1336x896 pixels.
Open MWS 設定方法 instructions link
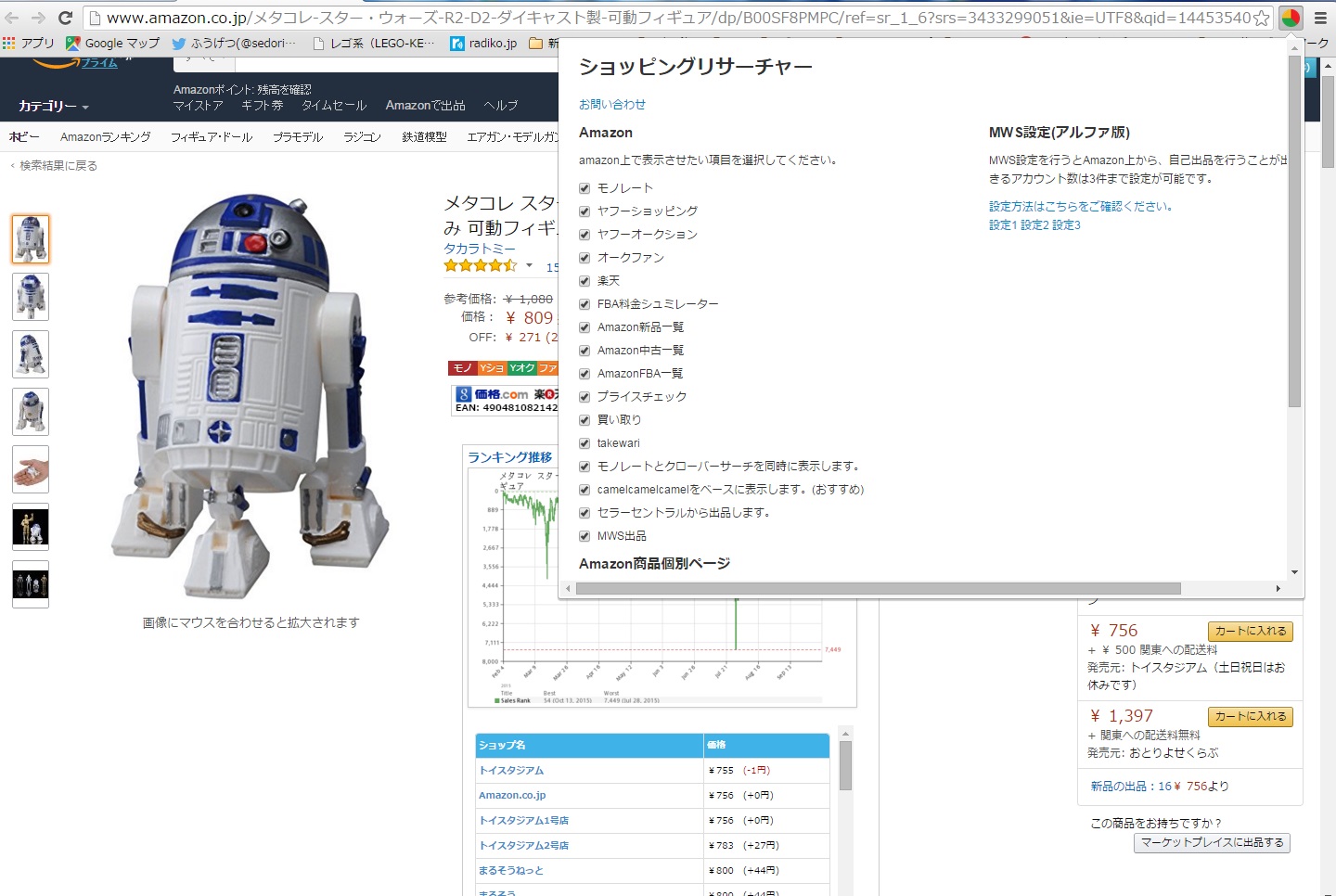(1080, 206)
